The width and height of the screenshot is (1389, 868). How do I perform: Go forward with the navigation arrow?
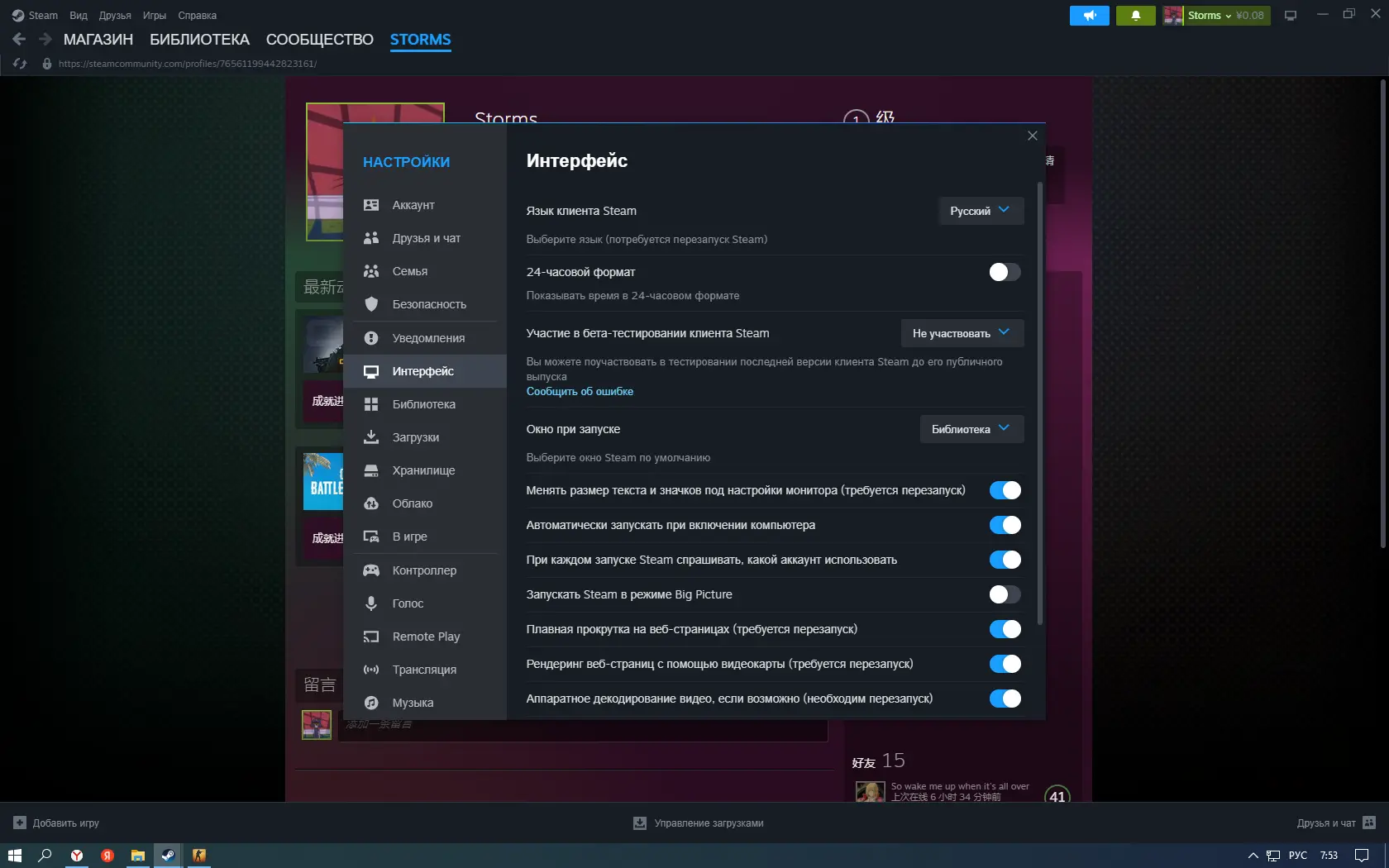[45, 39]
